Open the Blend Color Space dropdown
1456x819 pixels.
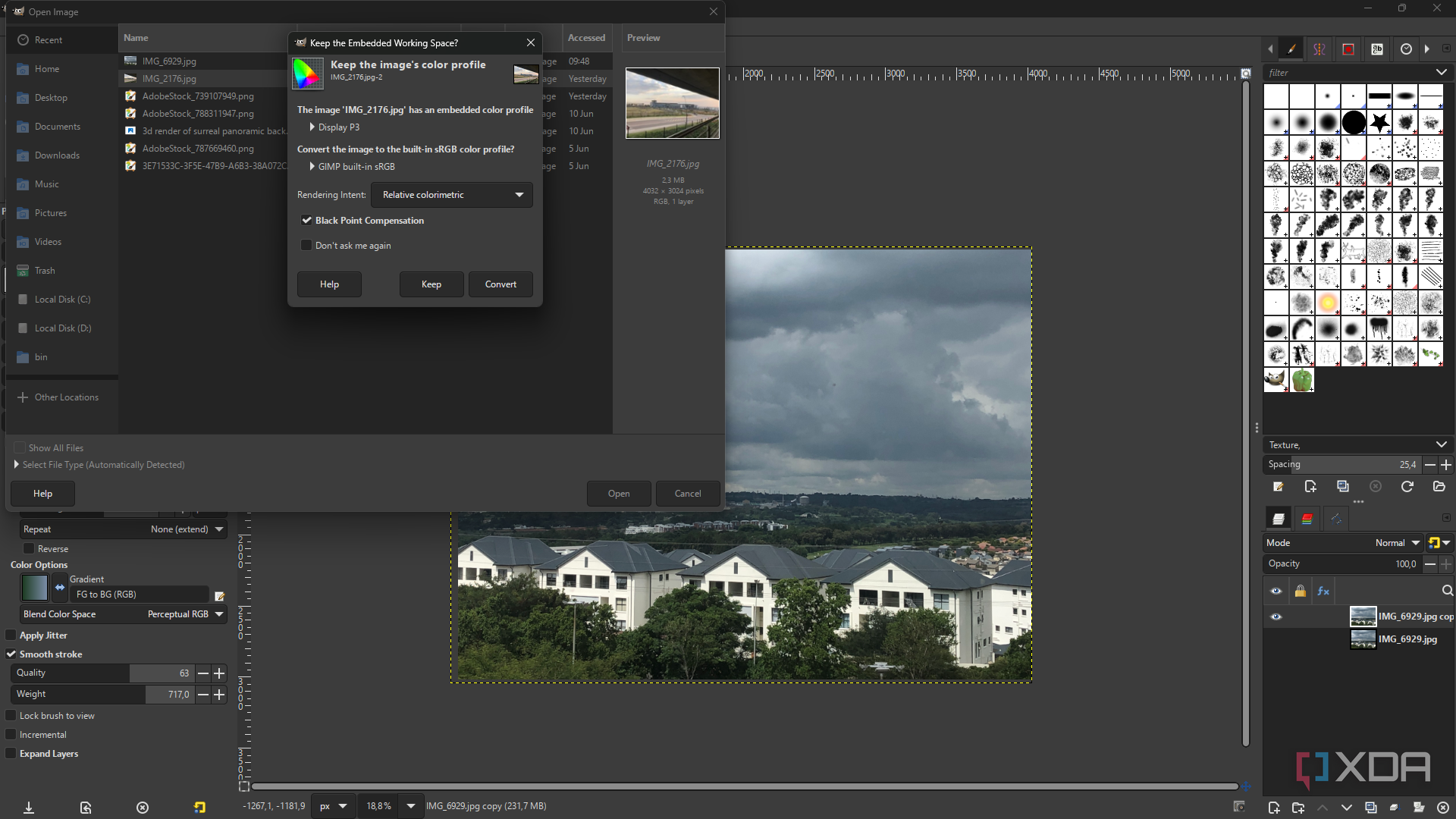coord(124,614)
